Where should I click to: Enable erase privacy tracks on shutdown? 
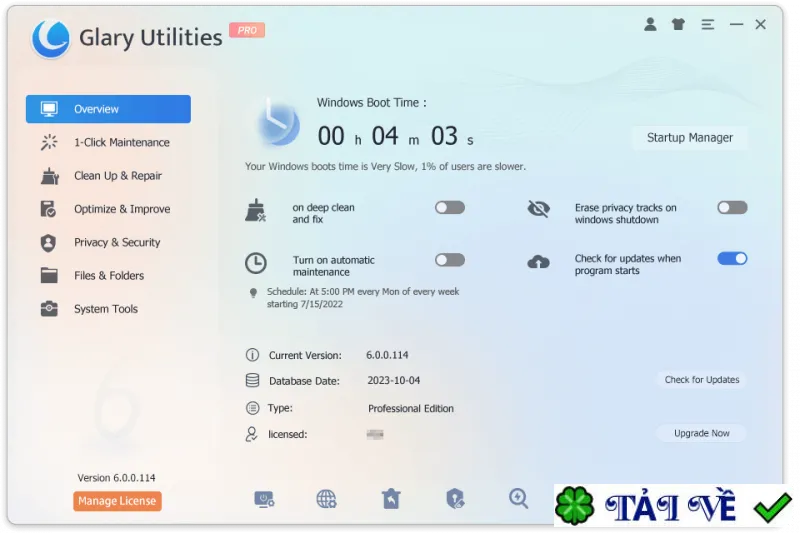pyautogui.click(x=732, y=208)
